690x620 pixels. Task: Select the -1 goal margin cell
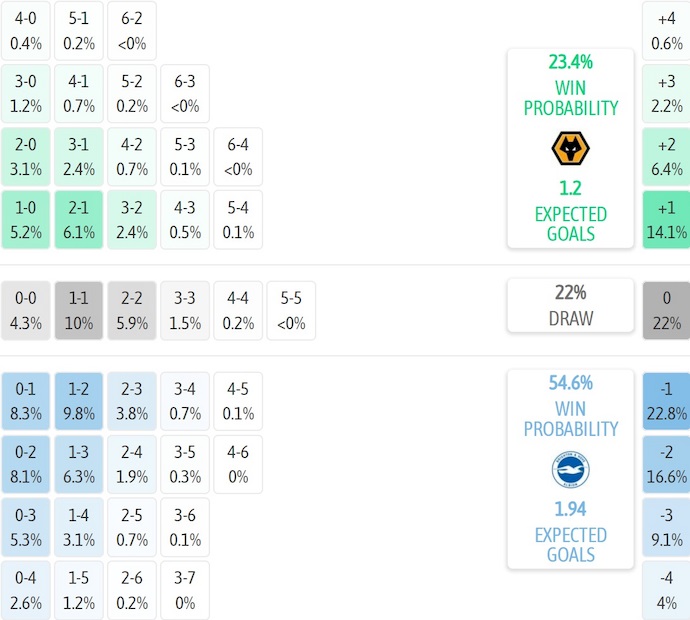point(666,401)
